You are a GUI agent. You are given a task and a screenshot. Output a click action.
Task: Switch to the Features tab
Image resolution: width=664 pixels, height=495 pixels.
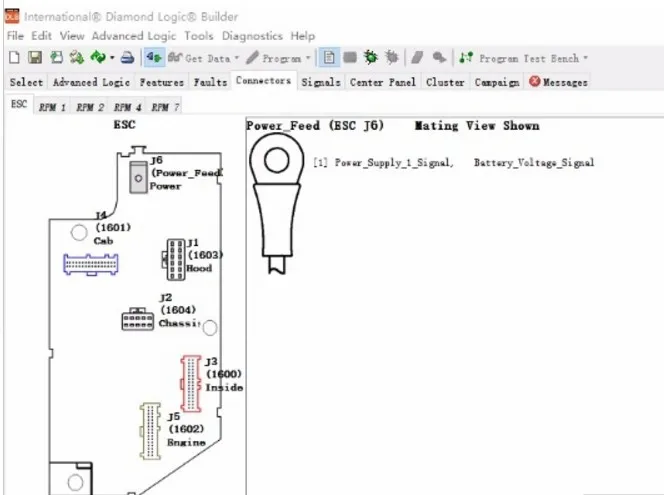162,82
